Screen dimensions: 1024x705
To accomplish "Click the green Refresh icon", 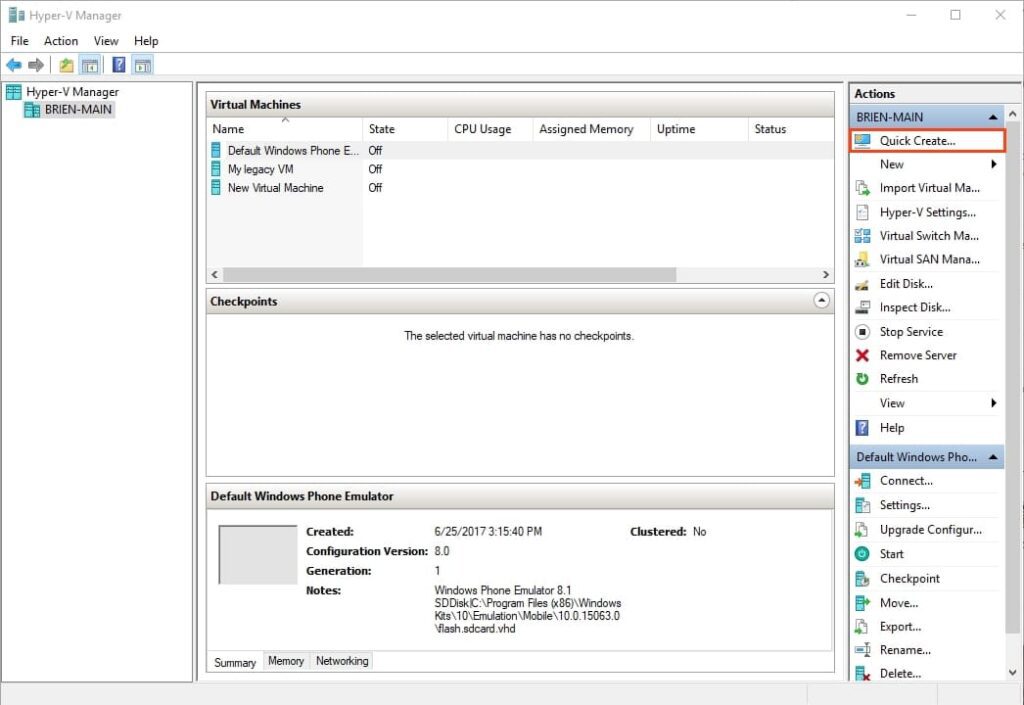I will click(862, 379).
